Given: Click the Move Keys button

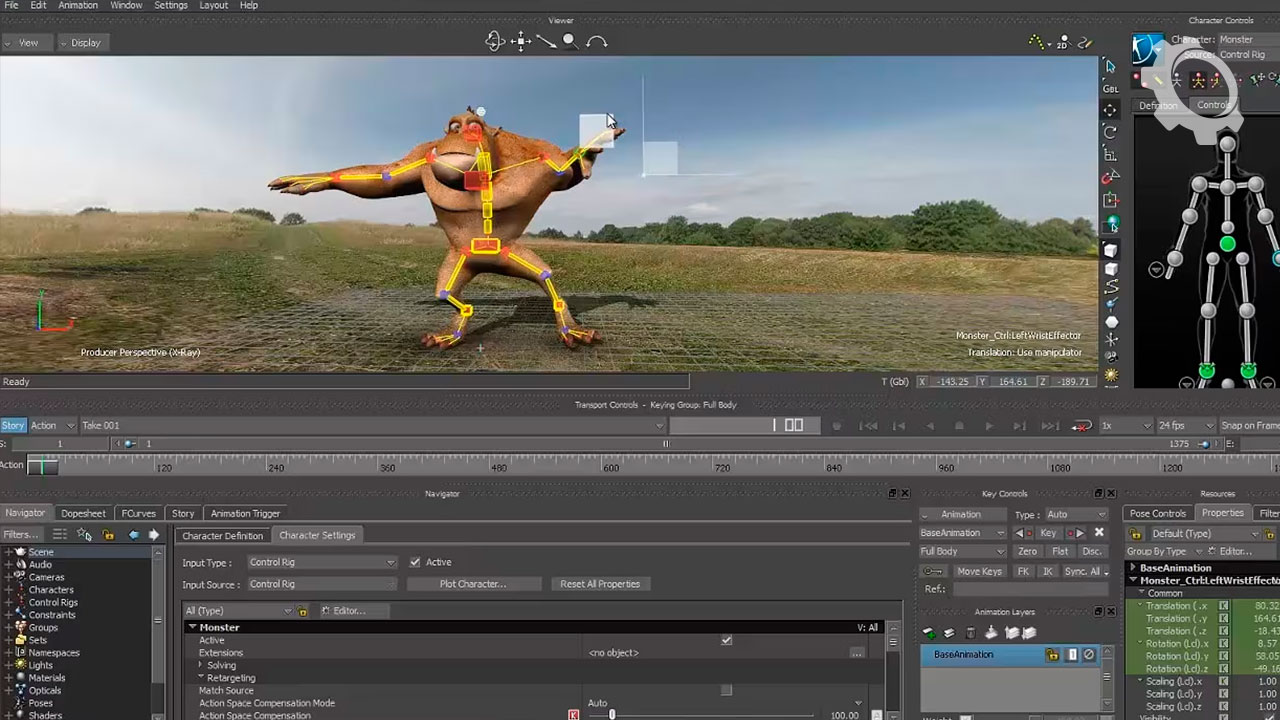Looking at the screenshot, I should point(979,571).
